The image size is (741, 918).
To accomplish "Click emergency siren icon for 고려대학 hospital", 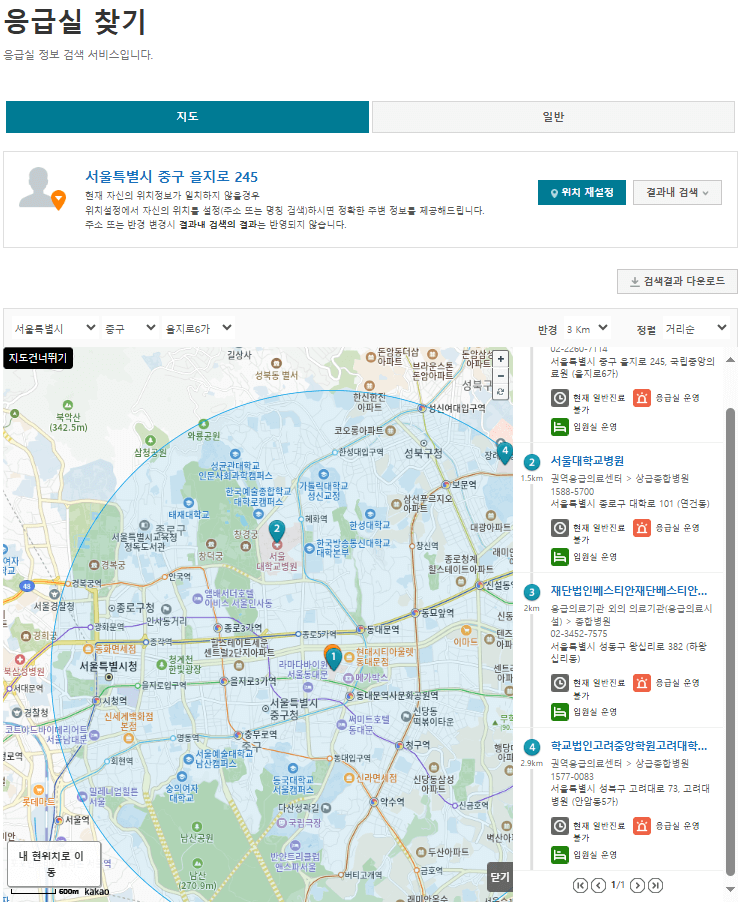I will 642,826.
